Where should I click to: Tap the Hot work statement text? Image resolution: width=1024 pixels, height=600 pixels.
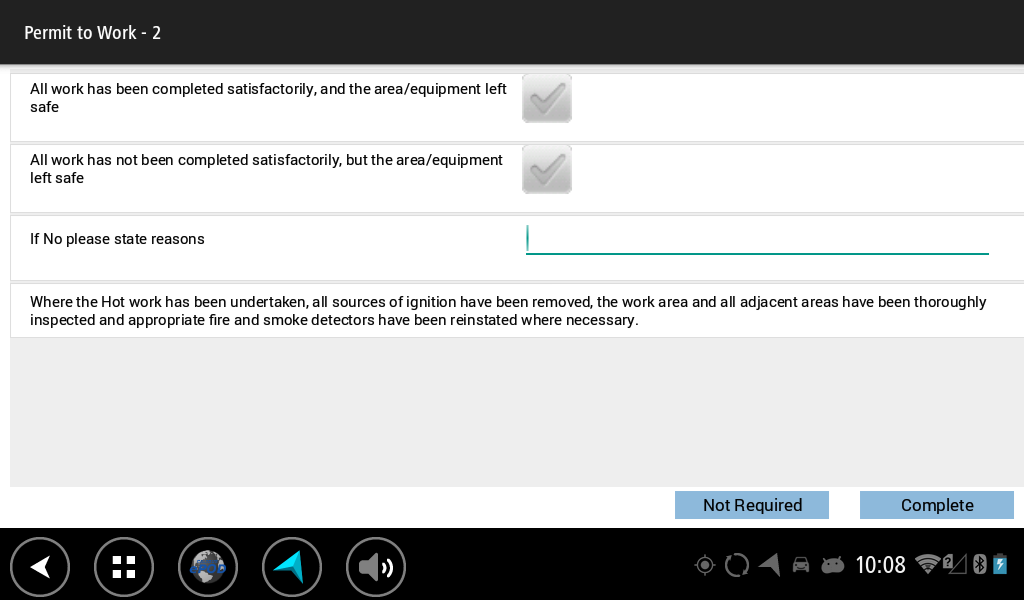[x=508, y=311]
